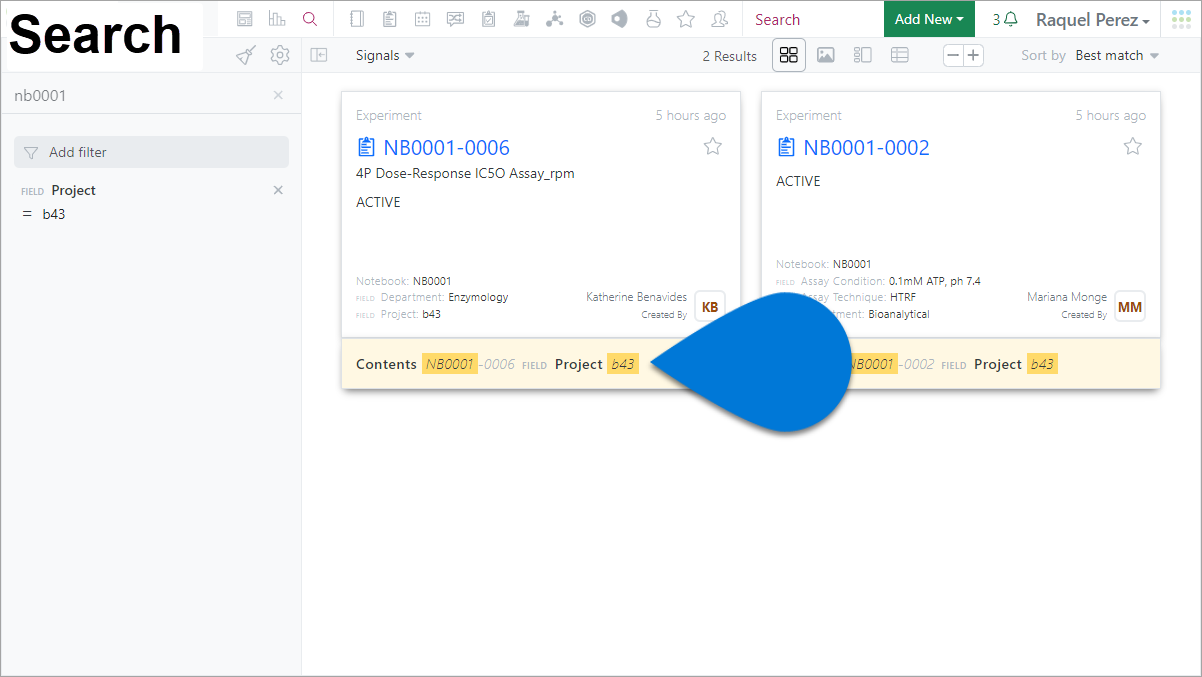
Task: Click the MM creator avatar
Action: (1130, 306)
